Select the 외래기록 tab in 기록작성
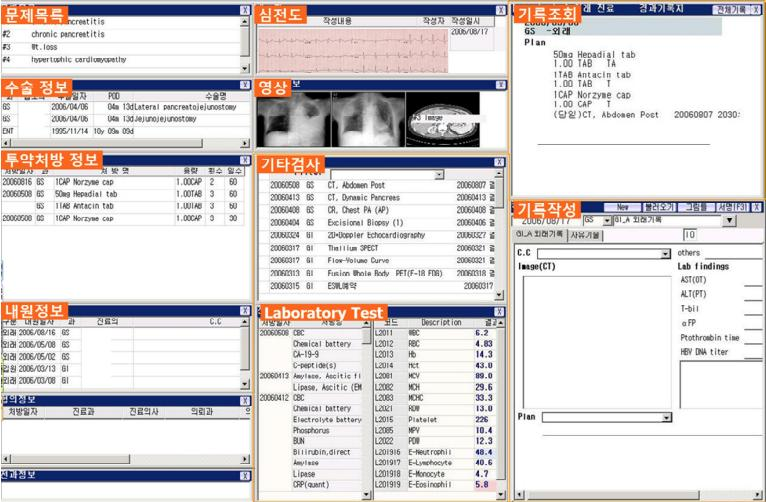Image resolution: width=766 pixels, height=502 pixels. pos(540,234)
